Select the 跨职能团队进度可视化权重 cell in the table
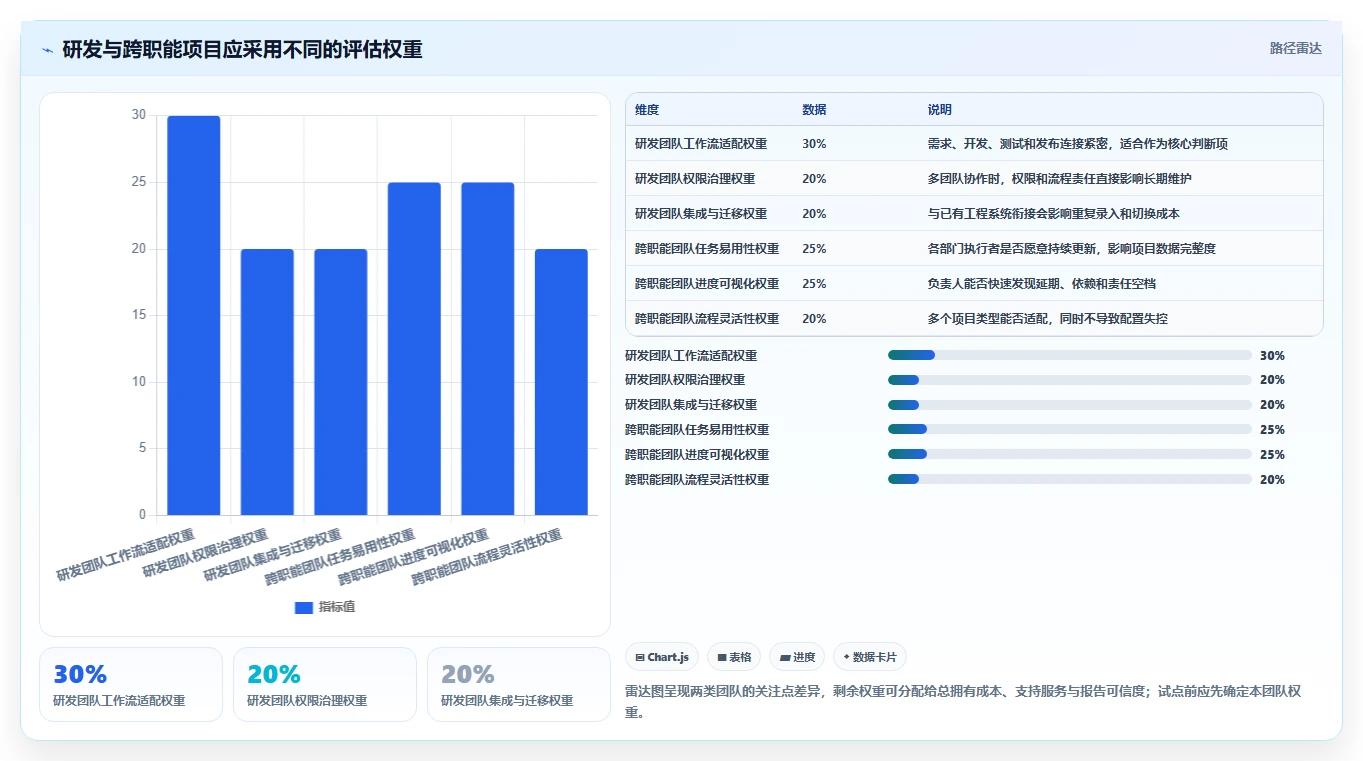 click(x=707, y=284)
